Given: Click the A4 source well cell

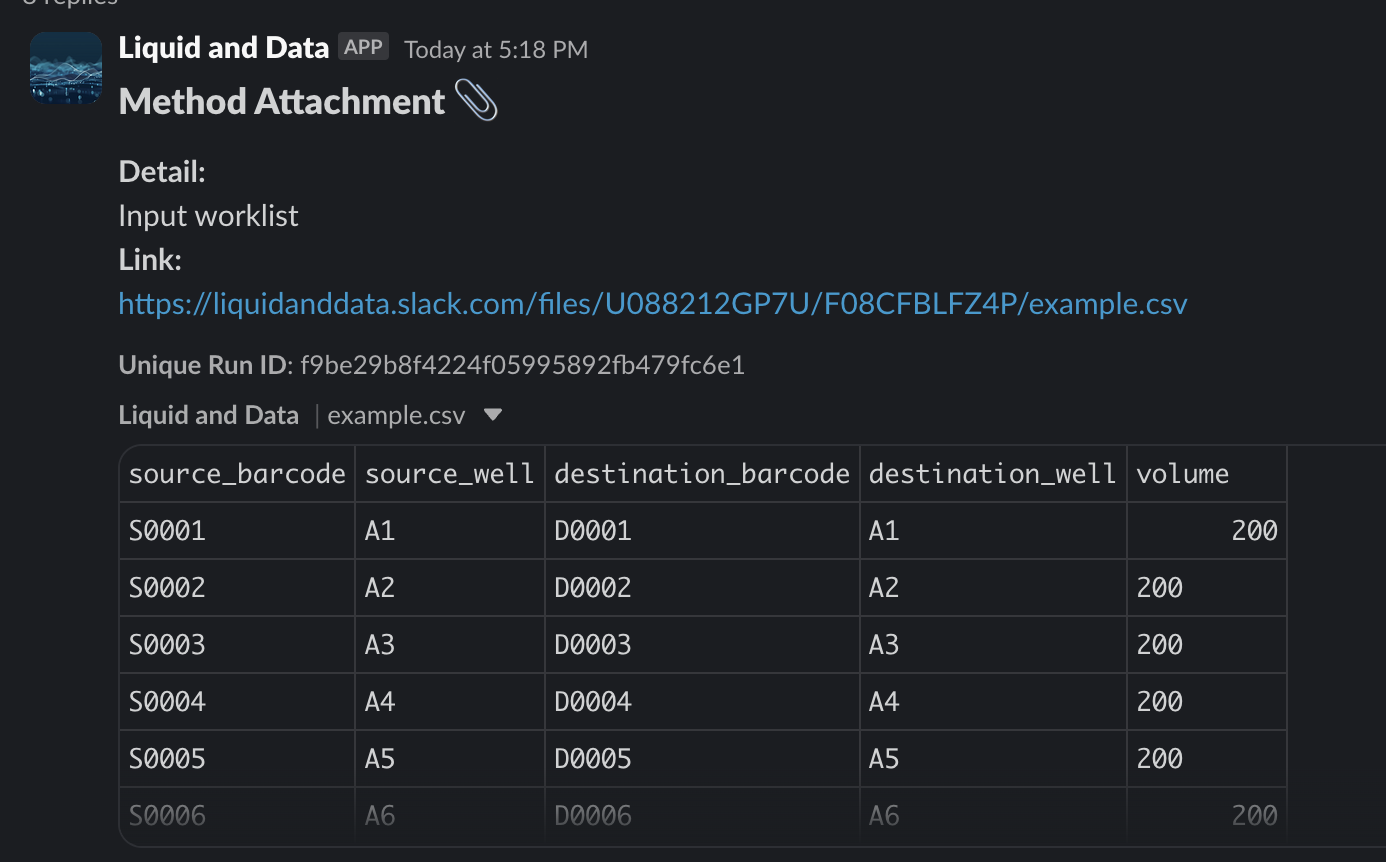Looking at the screenshot, I should coord(450,701).
